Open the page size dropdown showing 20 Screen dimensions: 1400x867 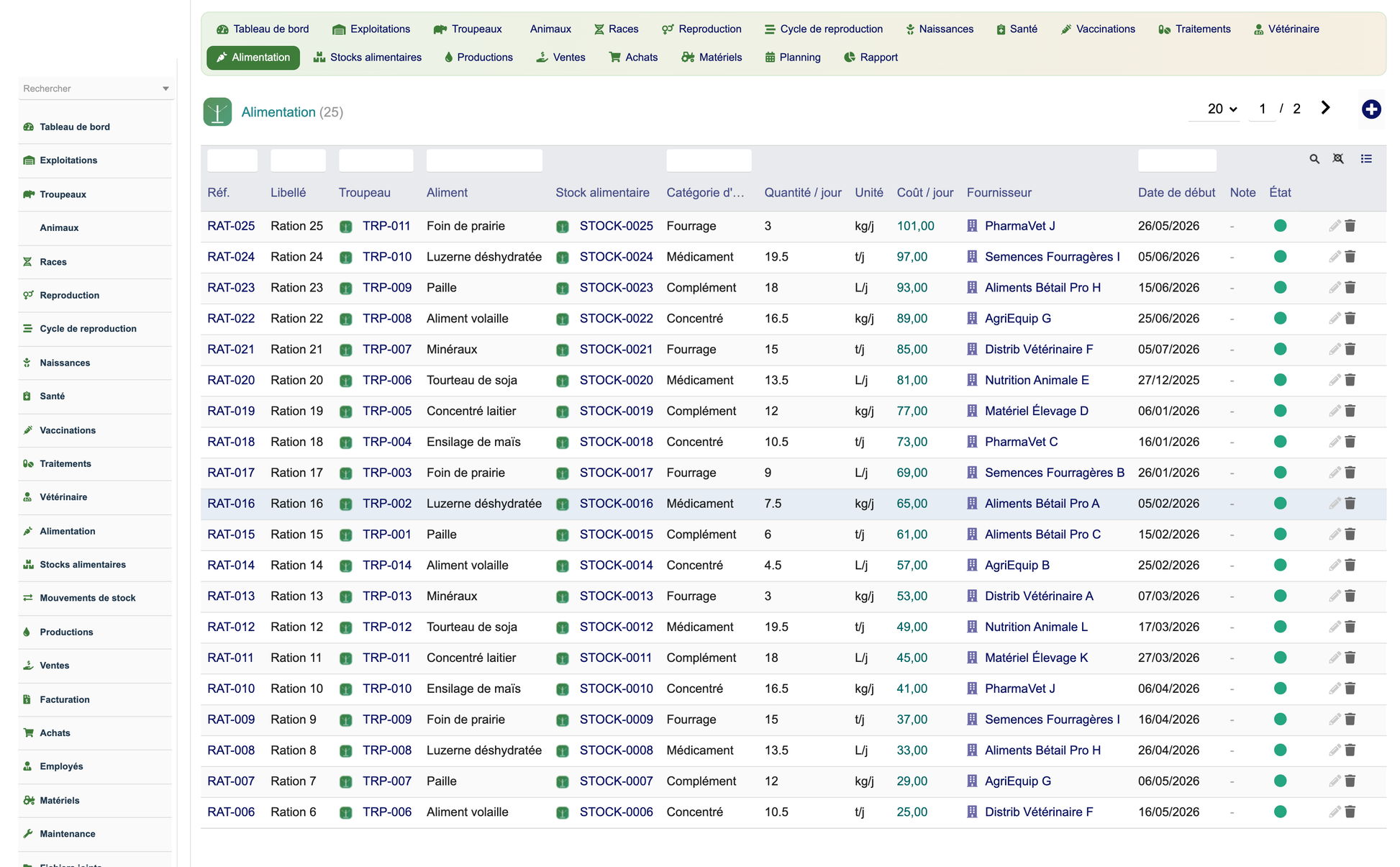coord(1222,109)
